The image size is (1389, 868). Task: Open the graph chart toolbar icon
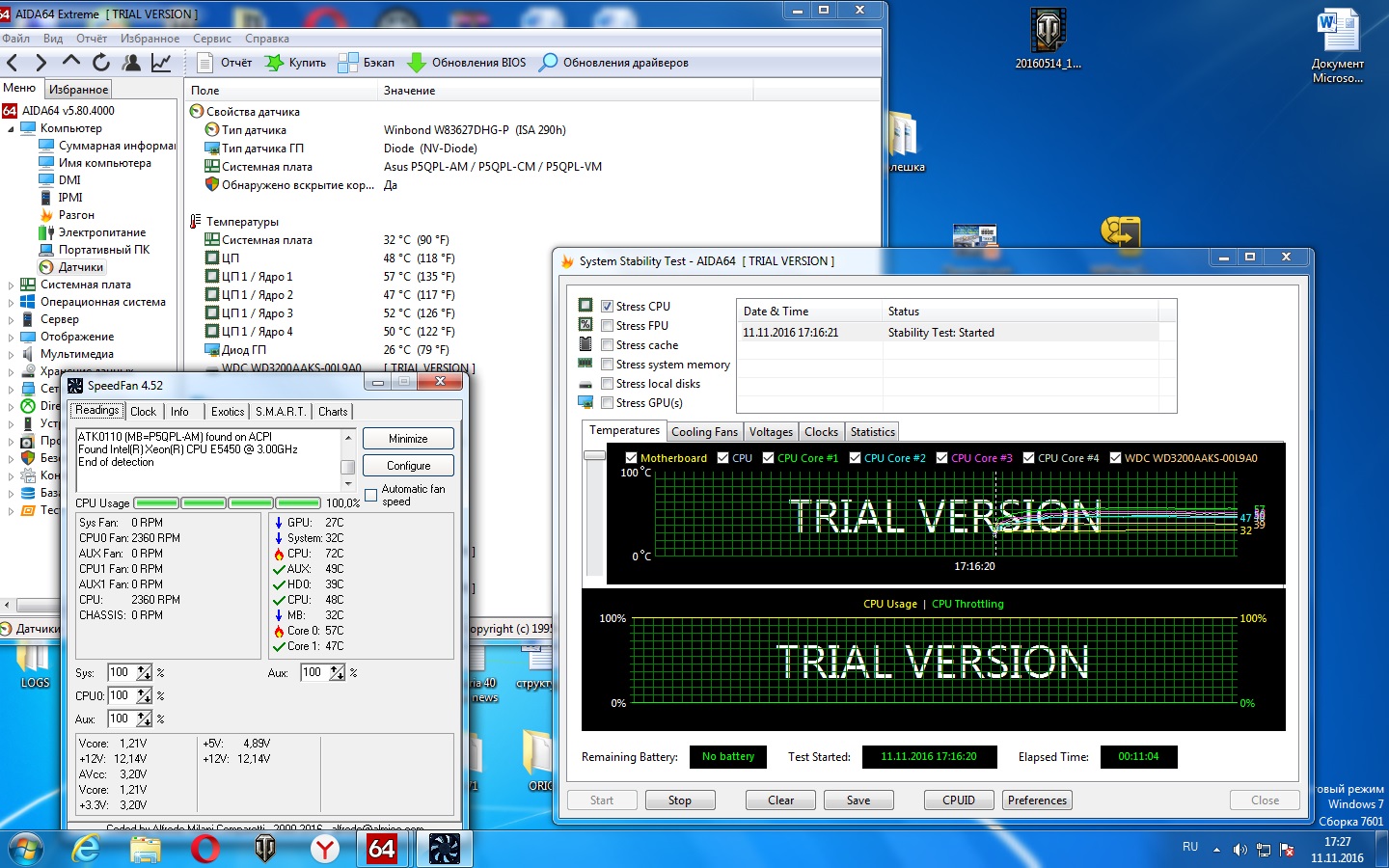(x=161, y=63)
